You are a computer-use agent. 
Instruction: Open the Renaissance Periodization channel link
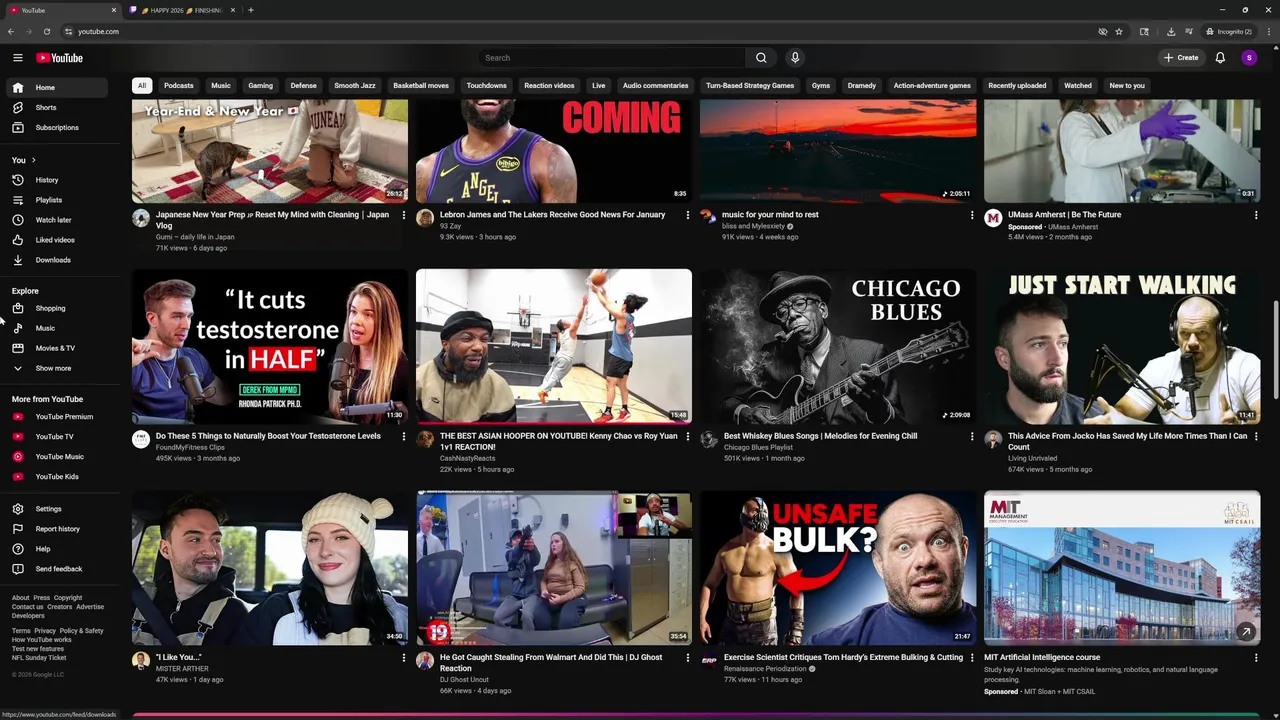tap(765, 669)
